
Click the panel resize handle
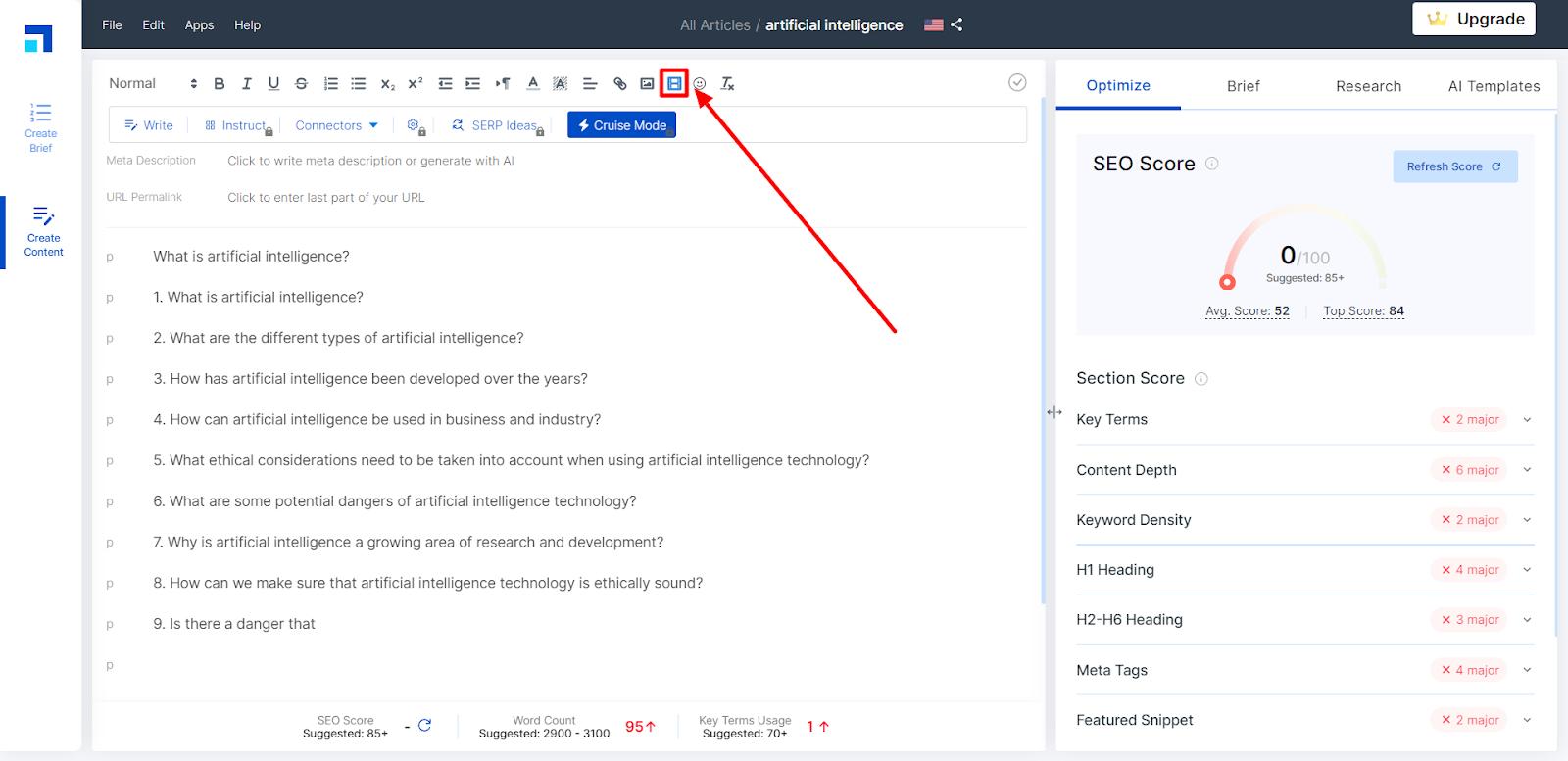[1054, 412]
